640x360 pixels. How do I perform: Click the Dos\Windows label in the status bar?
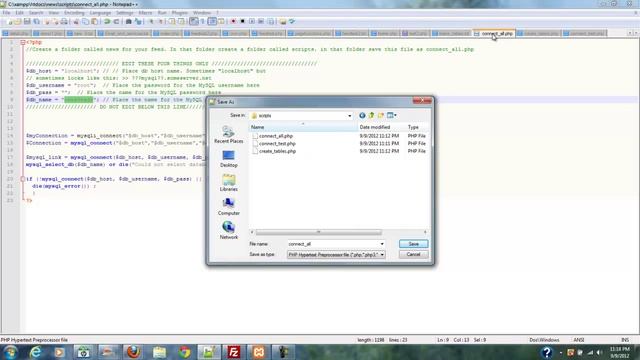pos(544,340)
